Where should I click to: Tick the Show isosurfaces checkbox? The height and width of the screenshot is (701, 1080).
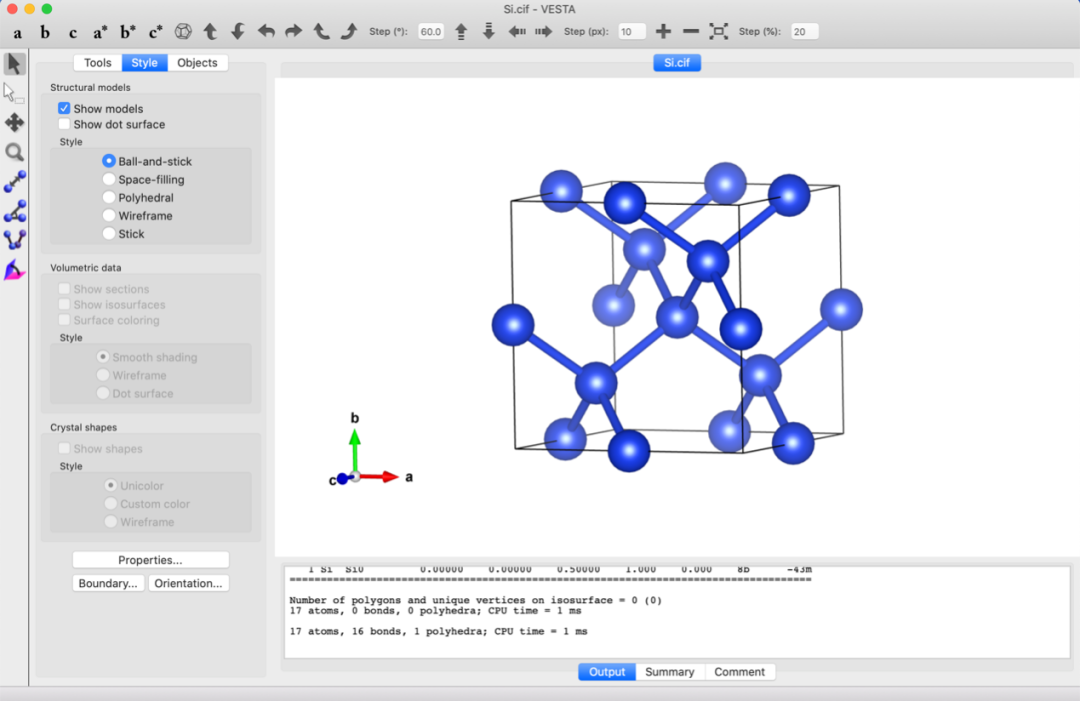pyautogui.click(x=64, y=304)
